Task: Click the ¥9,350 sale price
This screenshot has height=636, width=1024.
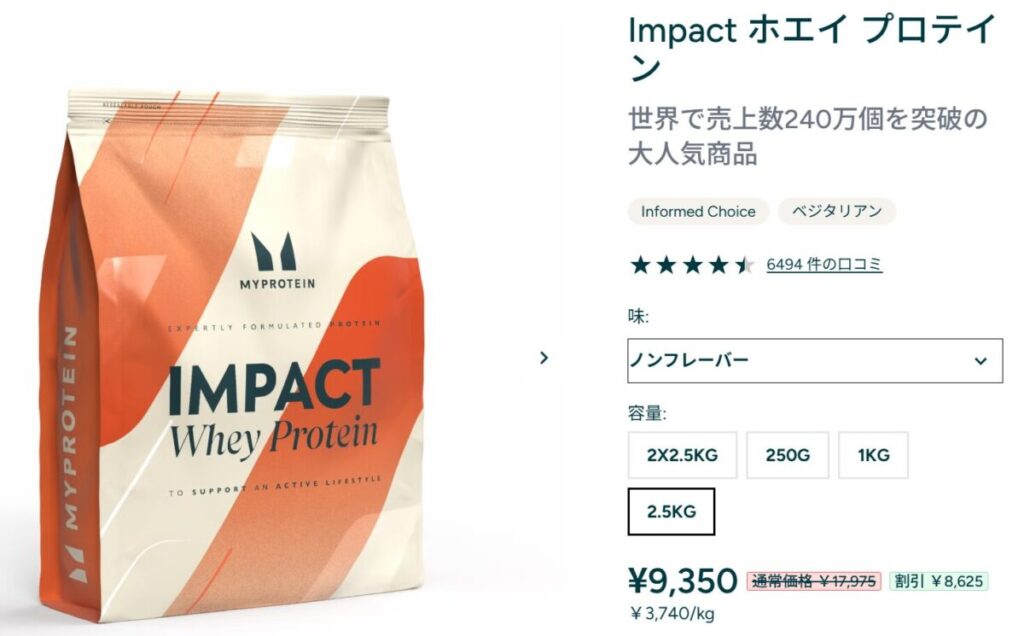Action: click(x=683, y=580)
